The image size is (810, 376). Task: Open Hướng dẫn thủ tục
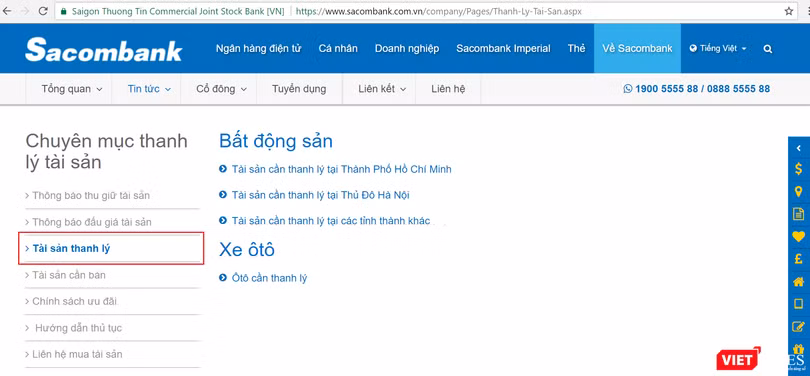[x=78, y=328]
